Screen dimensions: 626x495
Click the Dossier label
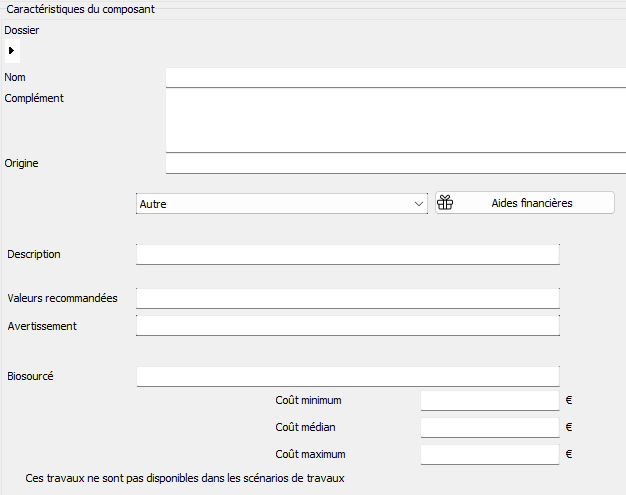coord(22,30)
